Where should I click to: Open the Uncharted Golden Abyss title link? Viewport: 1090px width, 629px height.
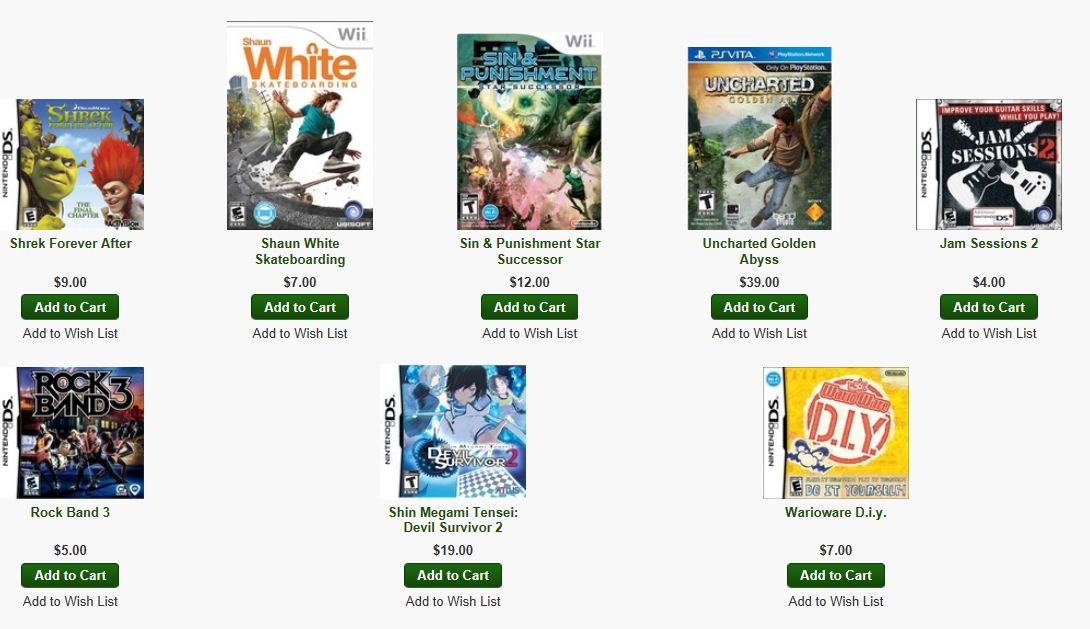(759, 251)
